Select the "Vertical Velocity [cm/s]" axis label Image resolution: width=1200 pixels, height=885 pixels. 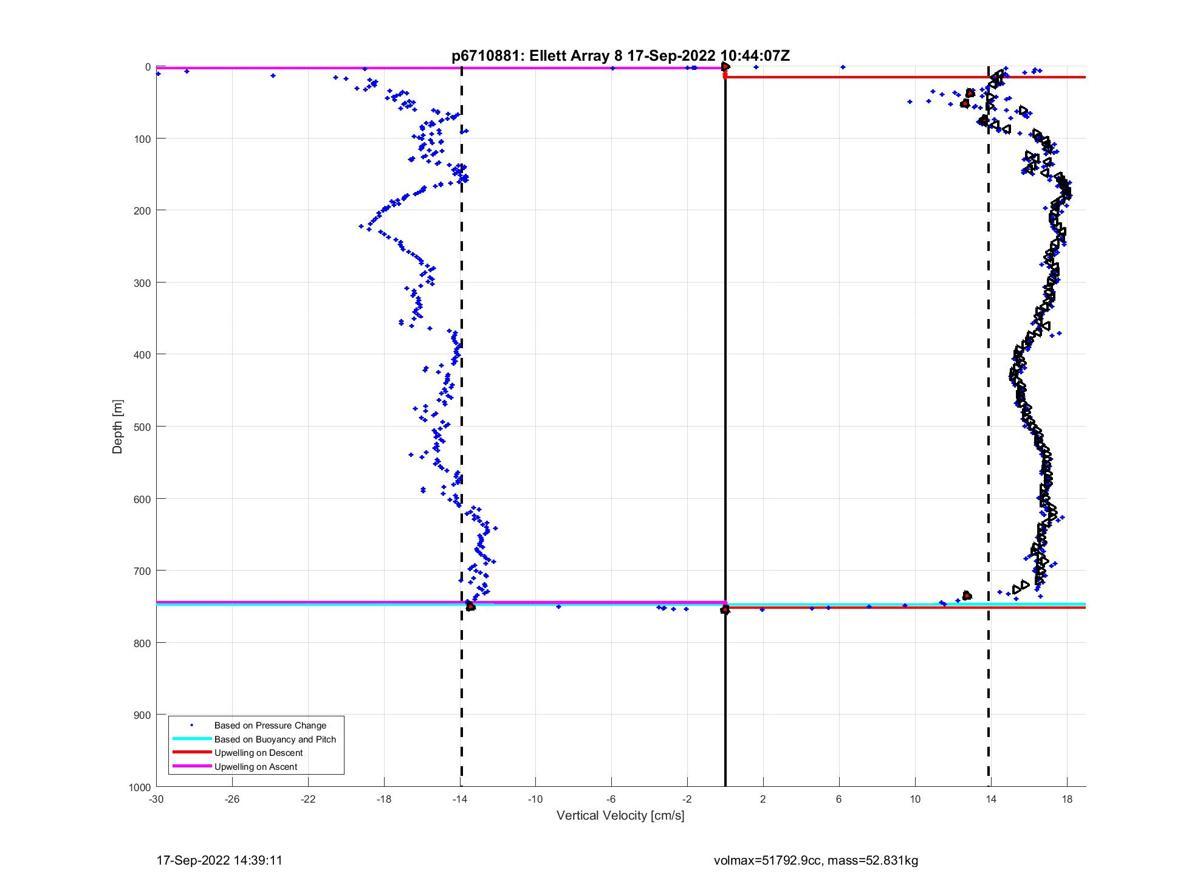(620, 816)
